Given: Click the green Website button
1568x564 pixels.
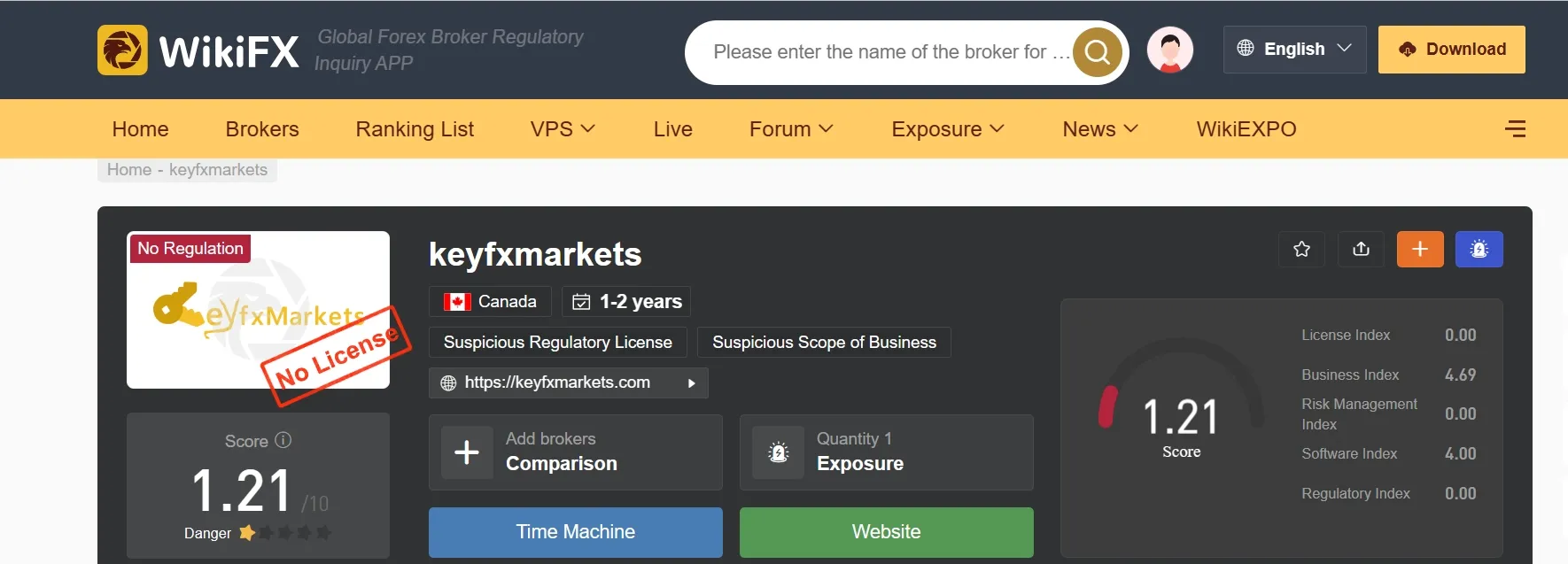Looking at the screenshot, I should point(887,532).
